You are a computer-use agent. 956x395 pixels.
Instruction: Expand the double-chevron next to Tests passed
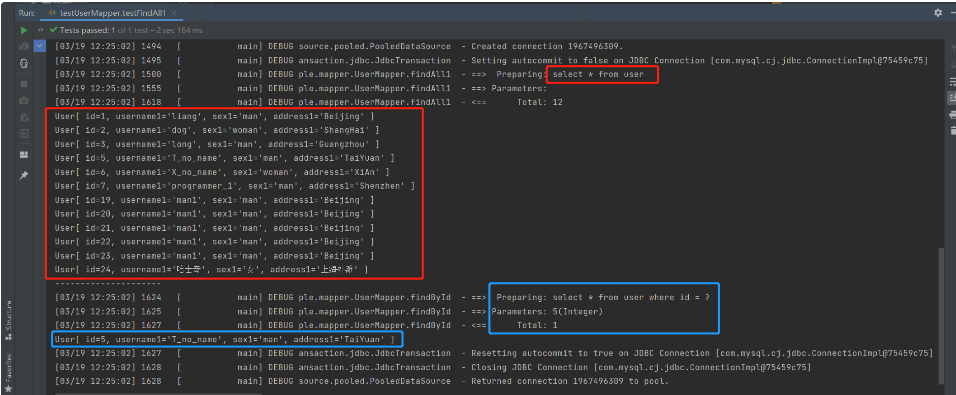pos(41,30)
